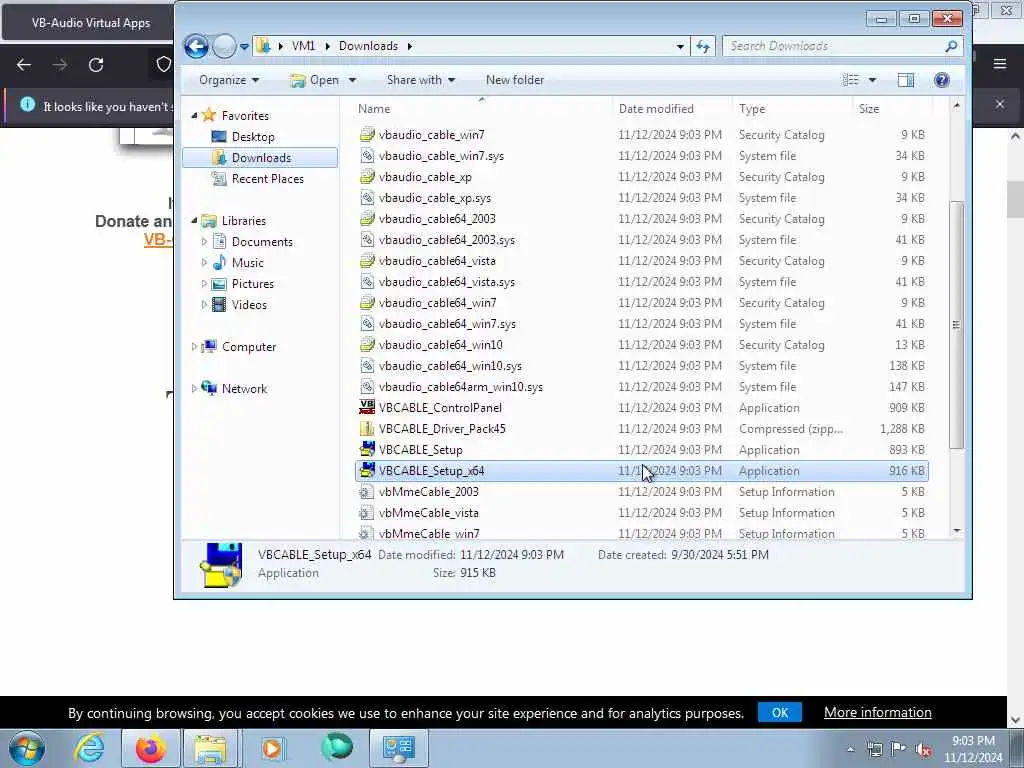Click the New folder button
This screenshot has width=1024, height=768.
[x=515, y=80]
